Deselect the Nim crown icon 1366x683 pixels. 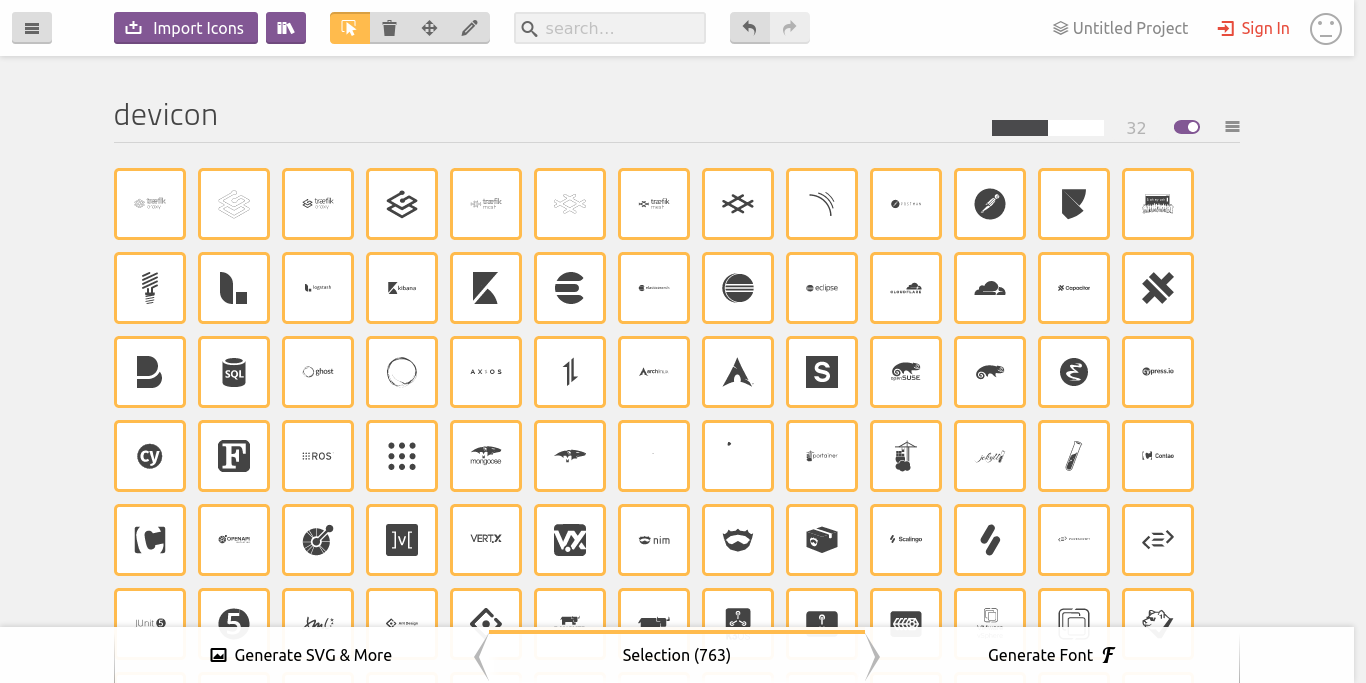pyautogui.click(x=738, y=540)
